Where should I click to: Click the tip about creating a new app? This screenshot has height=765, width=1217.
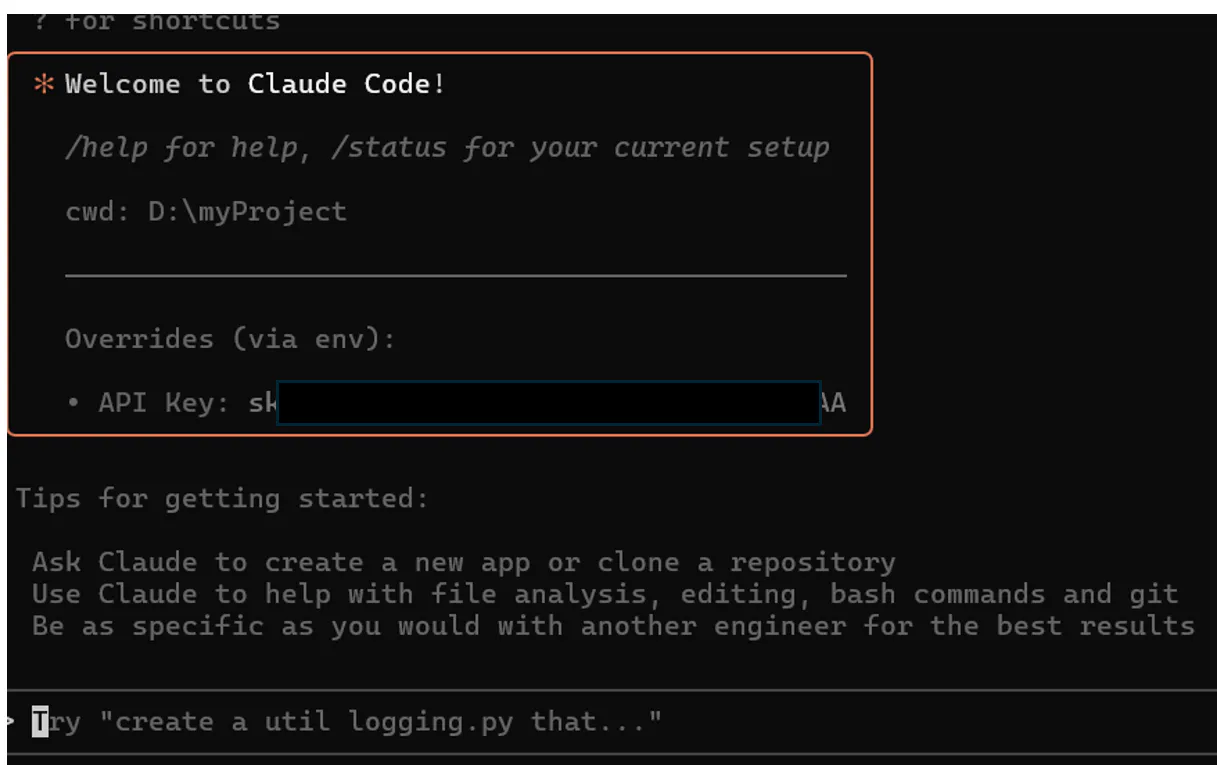pyautogui.click(x=463, y=562)
